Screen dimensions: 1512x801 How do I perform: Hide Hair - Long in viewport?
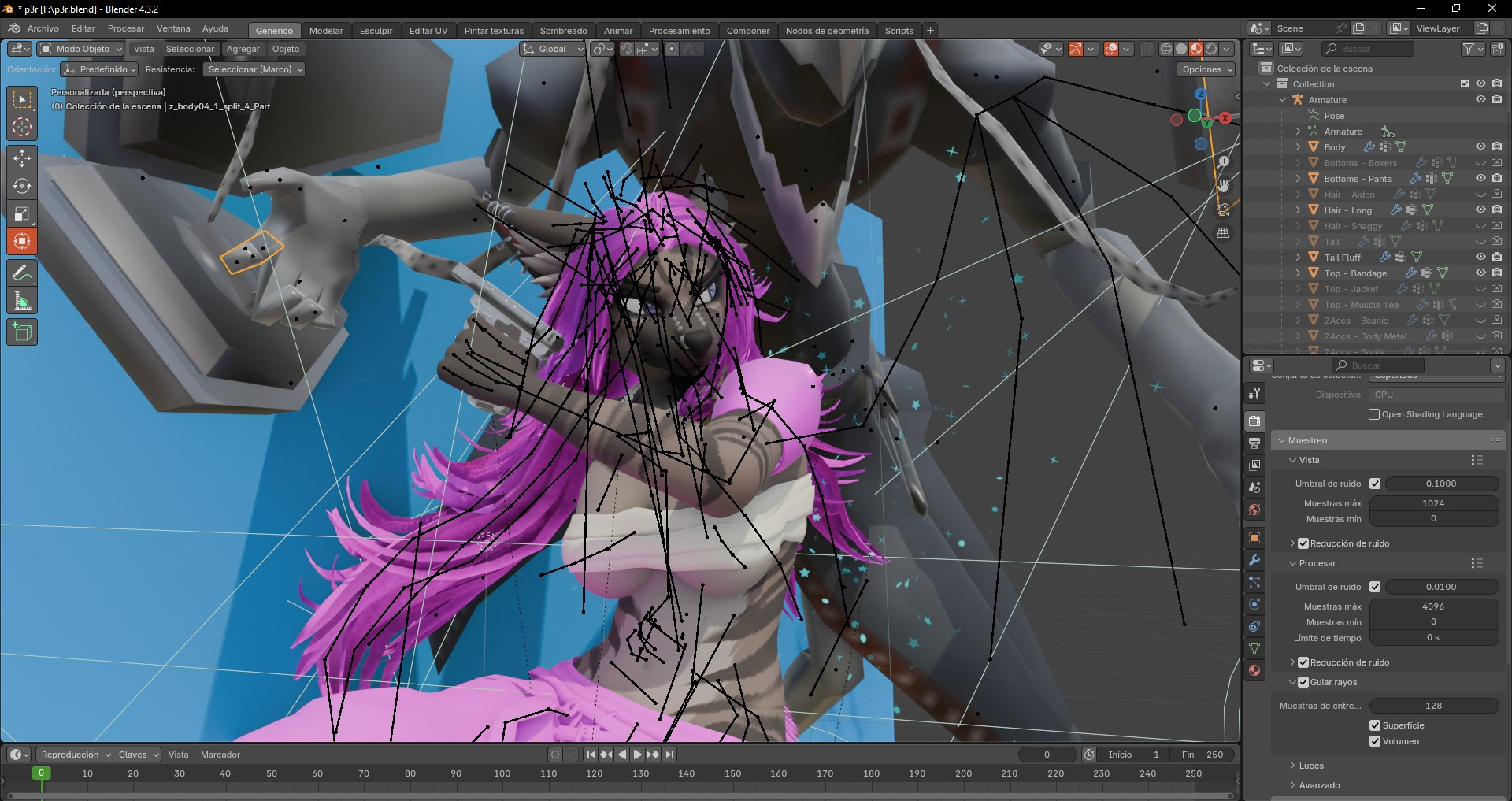(x=1480, y=210)
